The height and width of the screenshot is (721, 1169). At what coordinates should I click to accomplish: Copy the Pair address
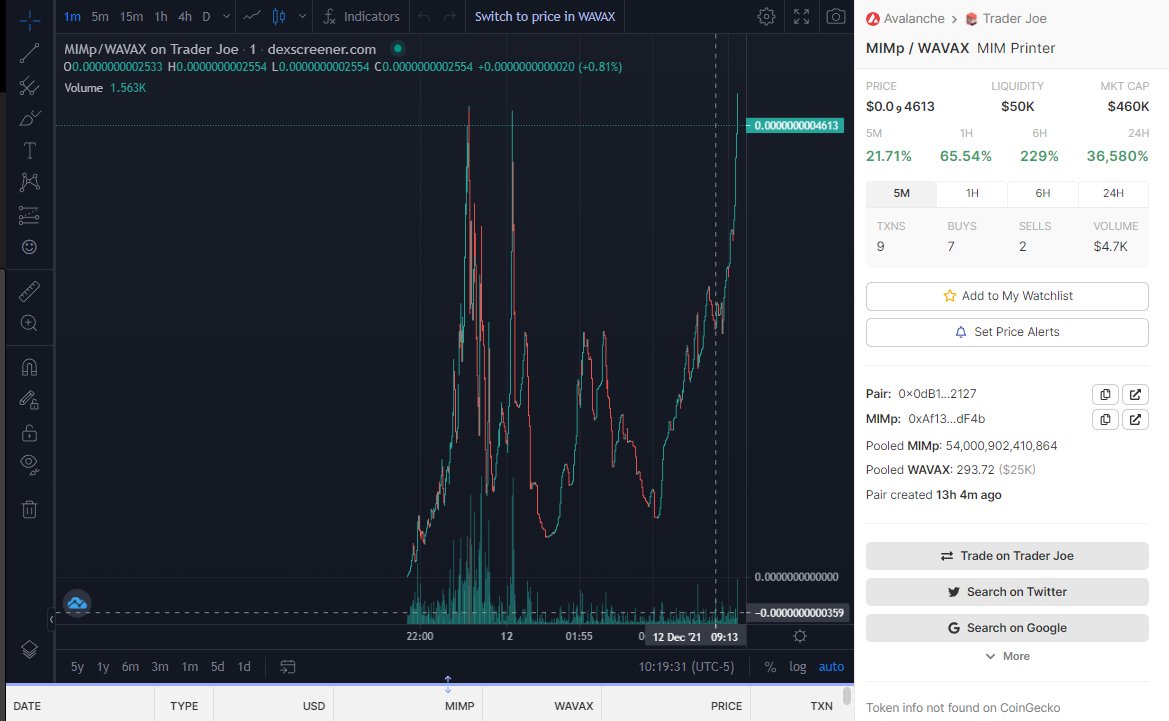pos(1105,394)
